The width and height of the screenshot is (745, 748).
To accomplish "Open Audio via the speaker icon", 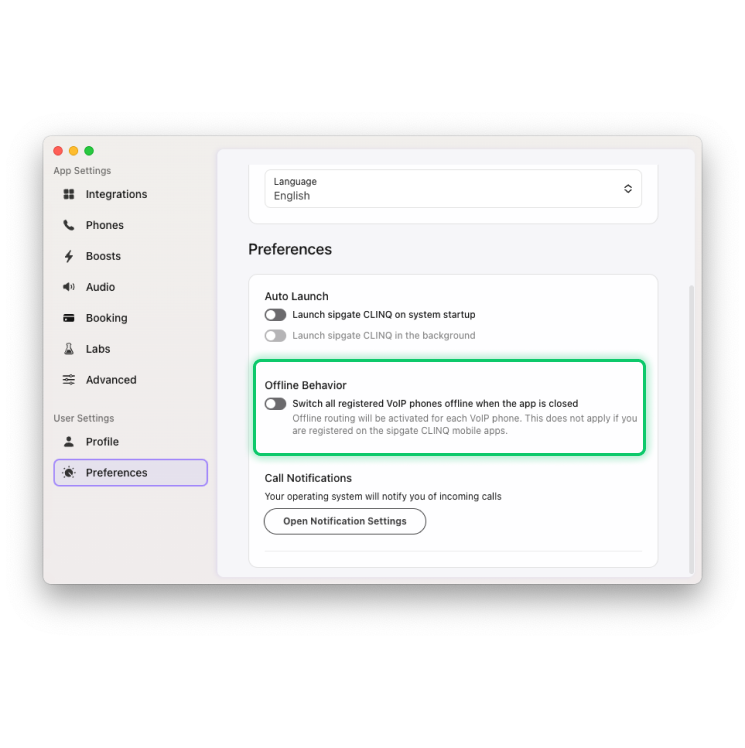I will (x=69, y=287).
